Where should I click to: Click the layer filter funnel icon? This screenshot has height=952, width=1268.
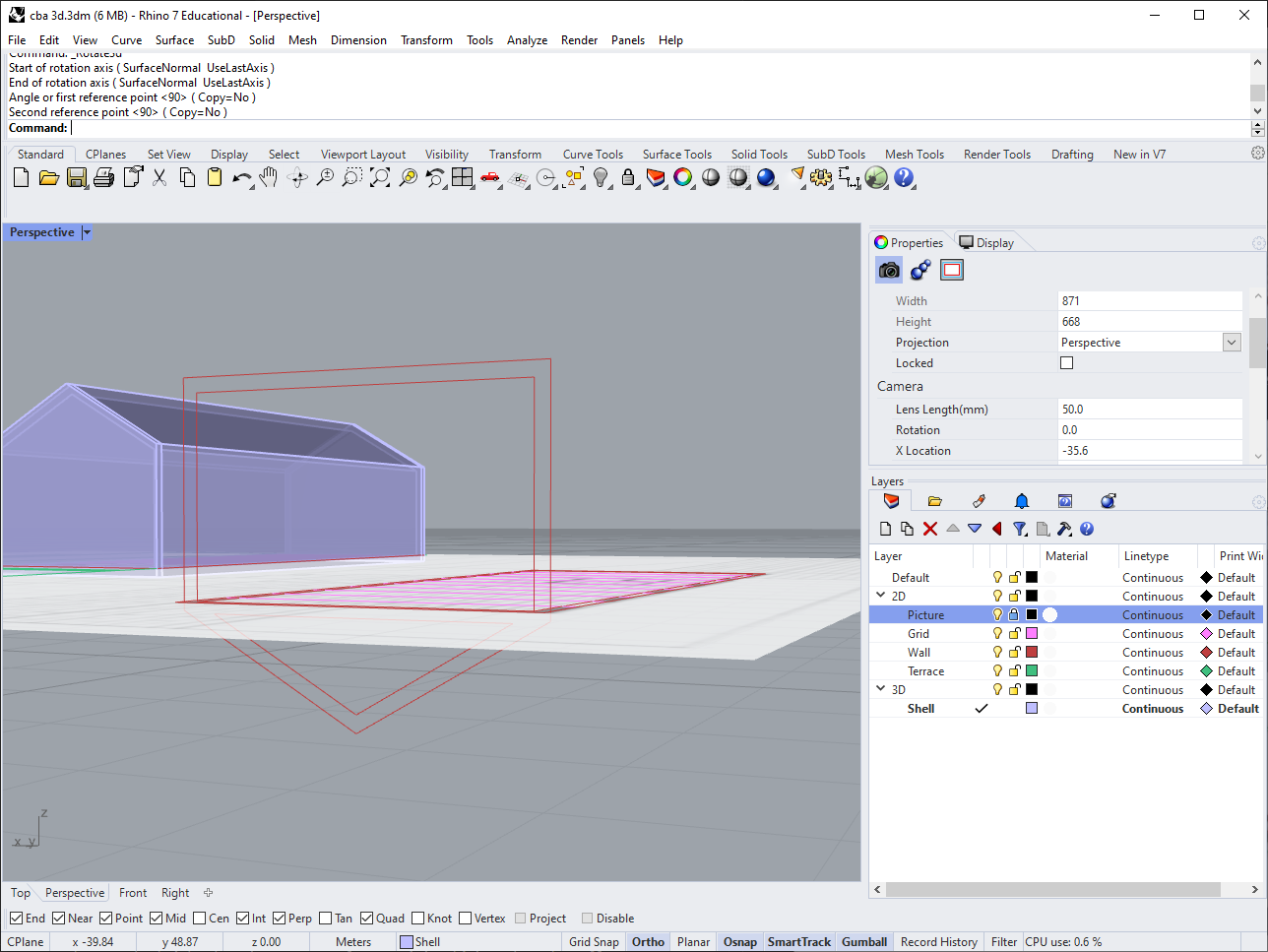point(1020,529)
